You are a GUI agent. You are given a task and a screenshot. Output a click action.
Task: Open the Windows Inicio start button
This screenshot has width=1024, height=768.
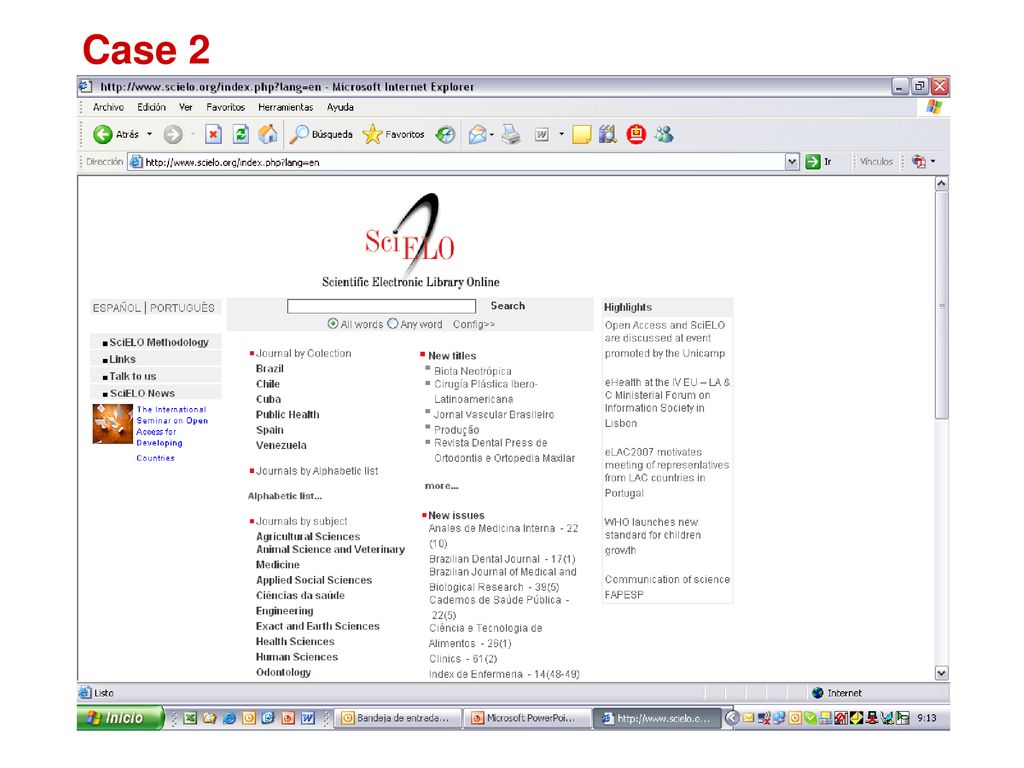pos(120,718)
